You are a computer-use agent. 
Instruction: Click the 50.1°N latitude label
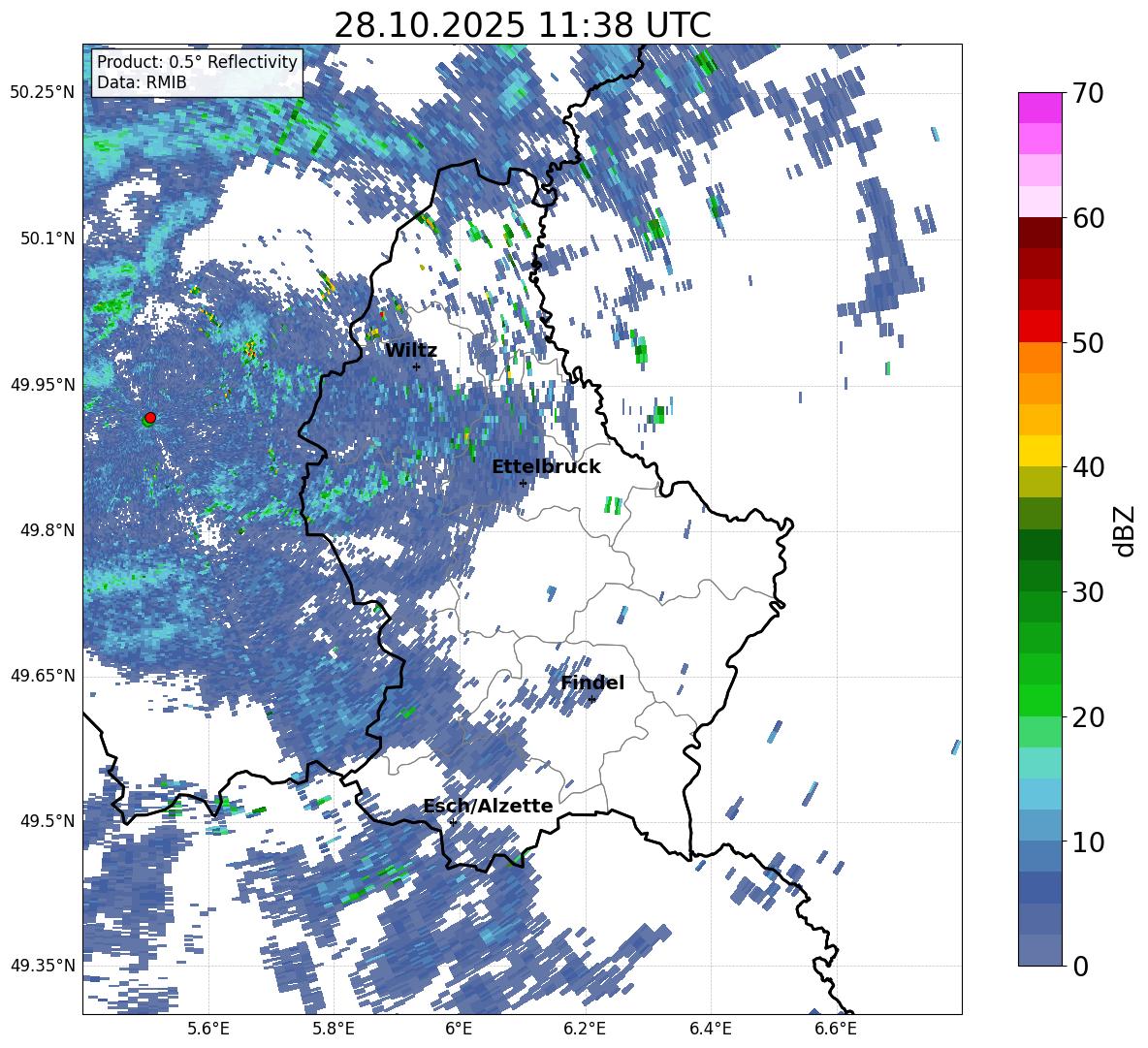48,238
